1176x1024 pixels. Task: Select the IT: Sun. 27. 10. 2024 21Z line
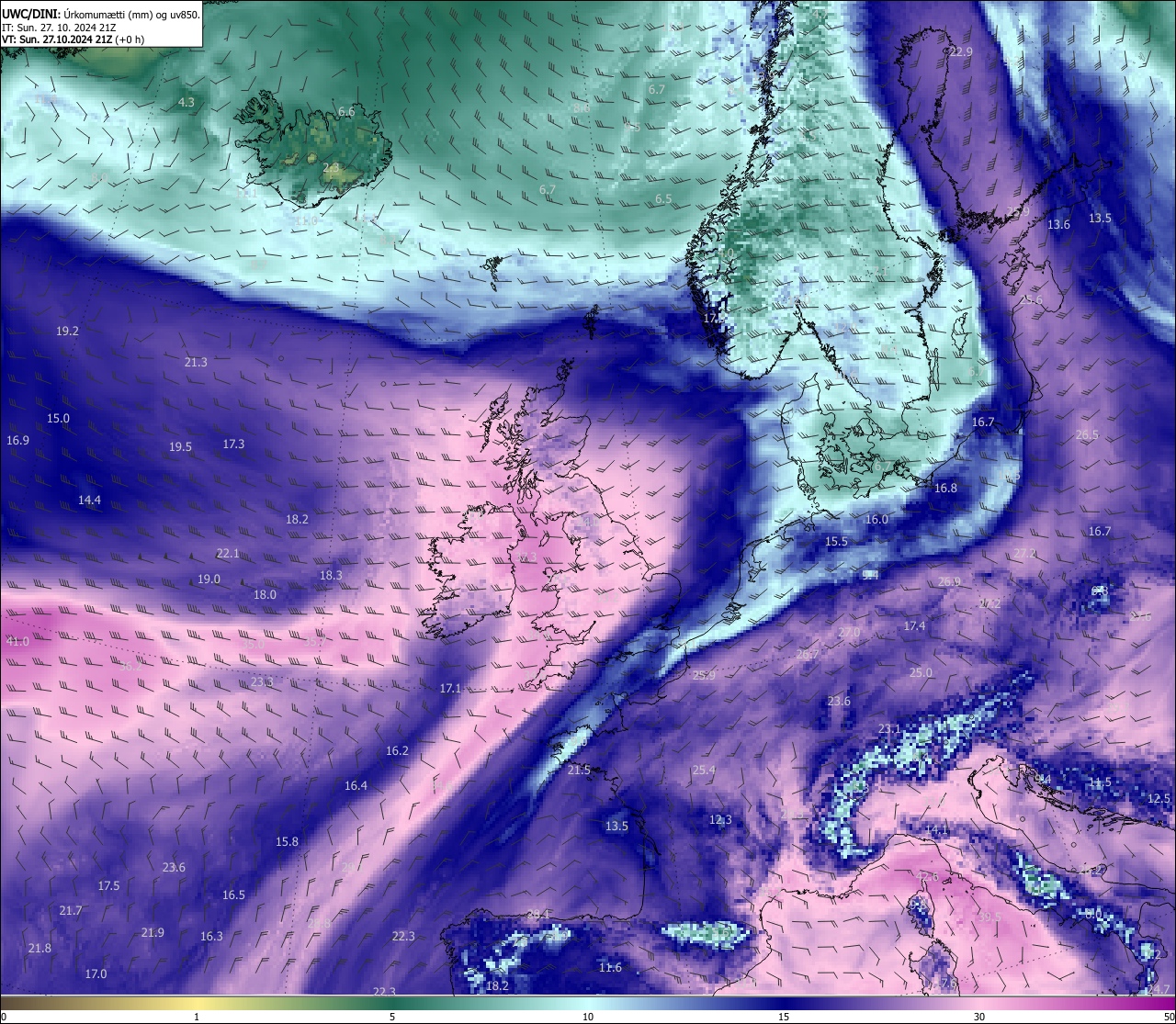click(x=59, y=28)
